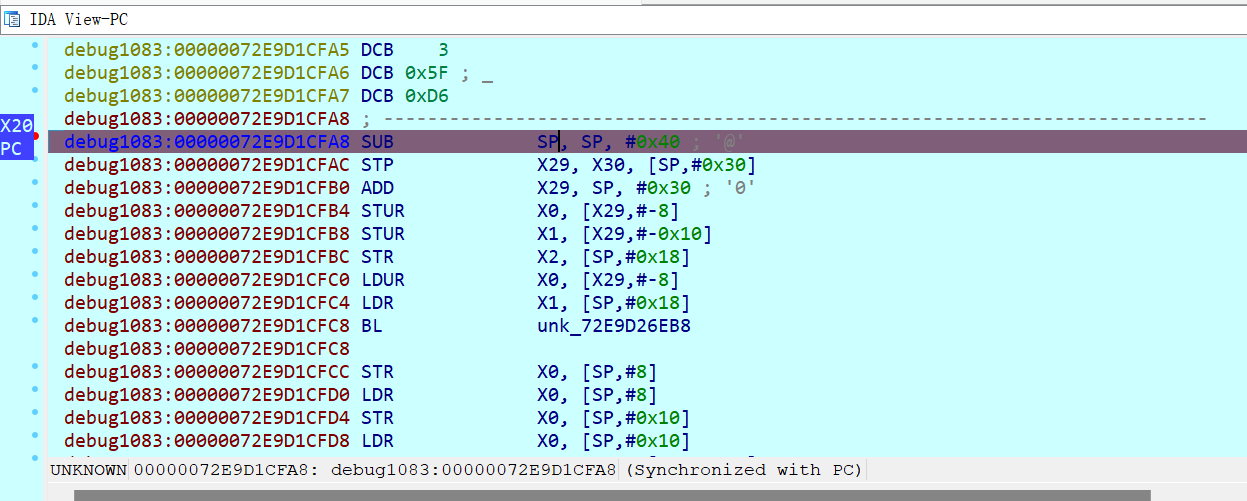Click the horizontal scrollbar thumb at bottom
Image resolution: width=1247 pixels, height=501 pixels.
click(612, 495)
